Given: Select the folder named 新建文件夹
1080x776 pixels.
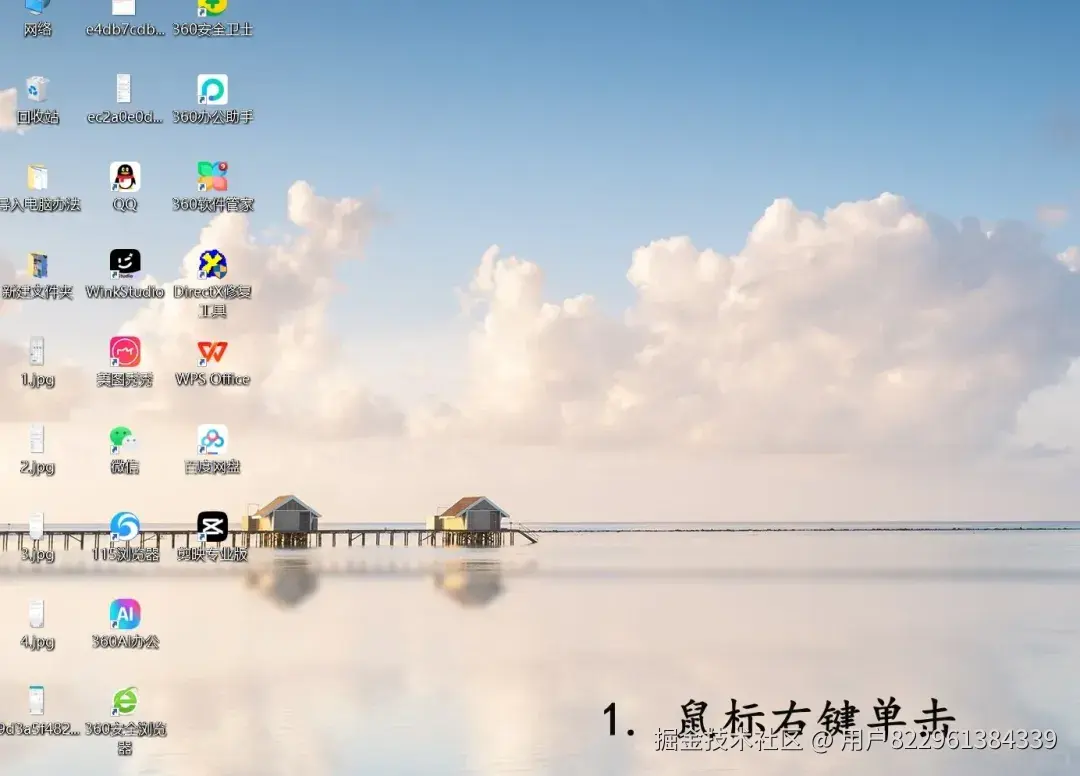Looking at the screenshot, I should click(x=38, y=263).
